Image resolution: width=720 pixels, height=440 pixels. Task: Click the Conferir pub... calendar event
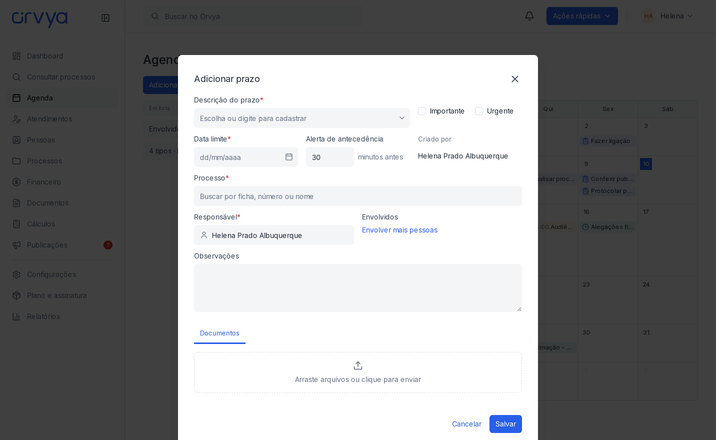tap(608, 179)
